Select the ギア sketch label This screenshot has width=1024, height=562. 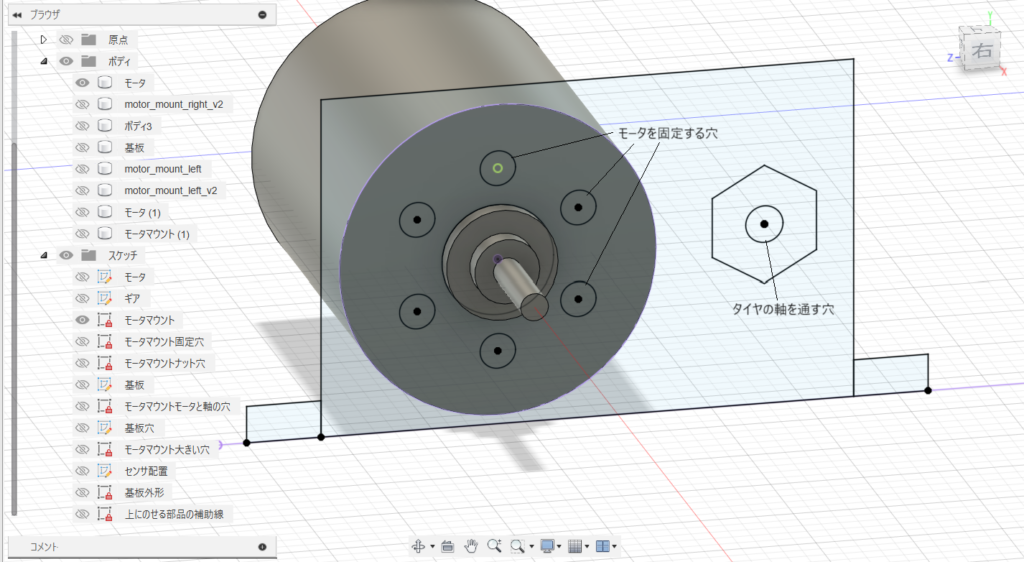132,298
